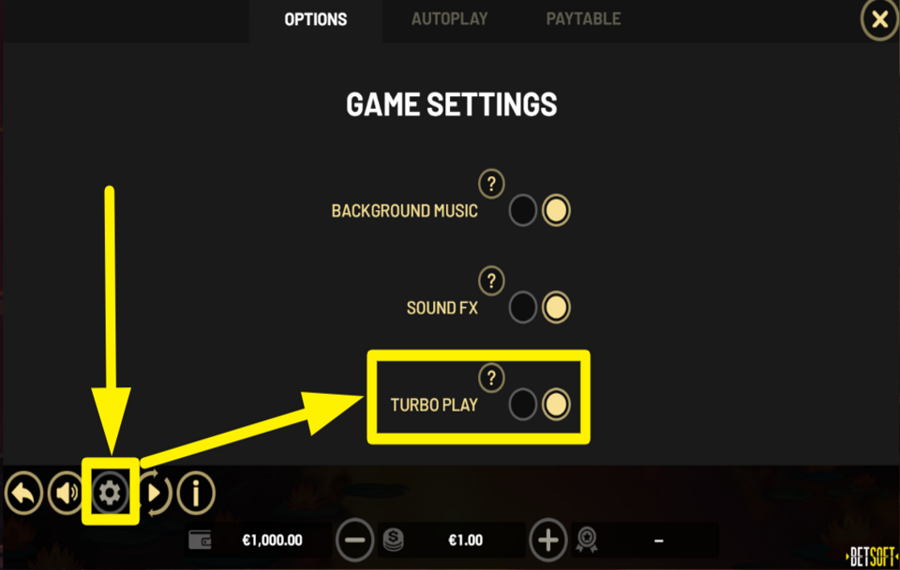
Task: Increase the bet with the plus button
Action: pos(548,540)
